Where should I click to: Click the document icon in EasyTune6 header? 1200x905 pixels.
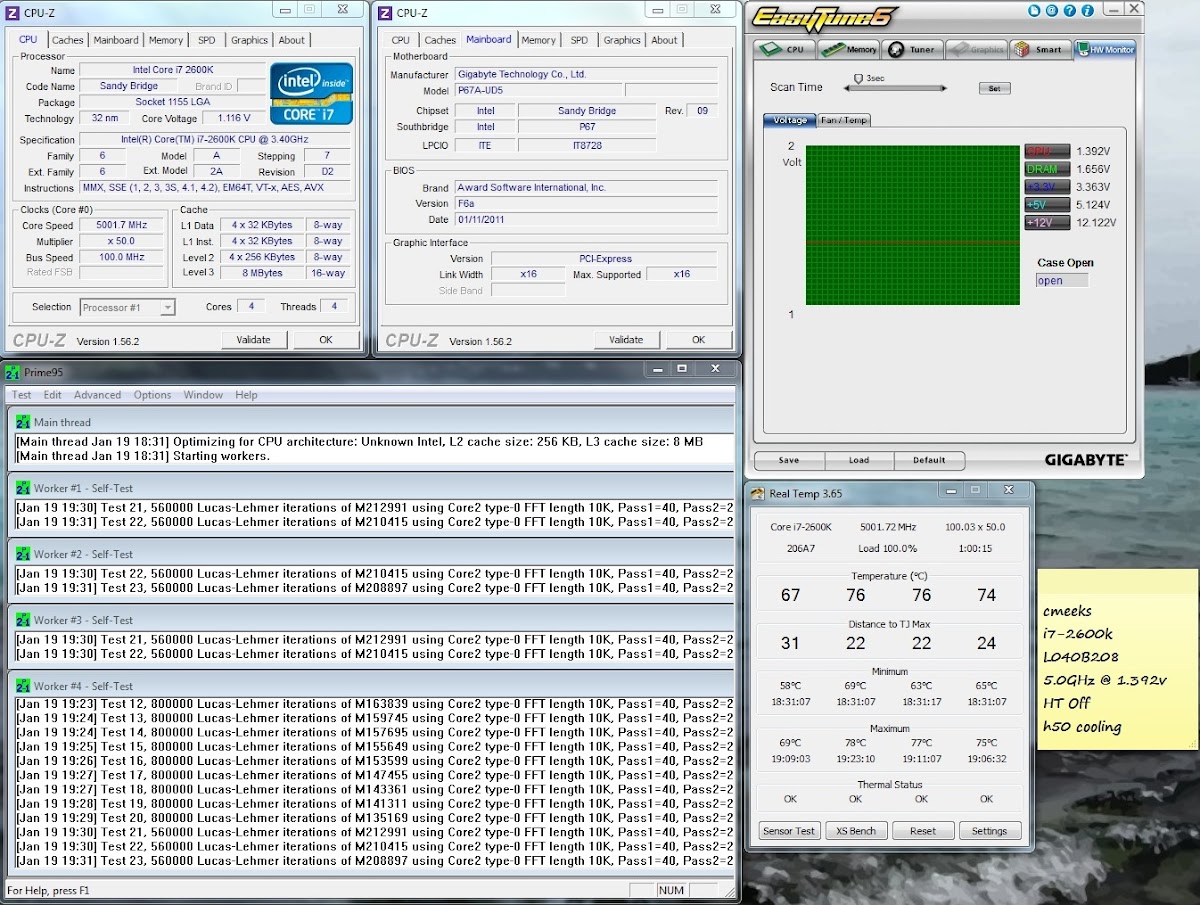(x=1036, y=10)
